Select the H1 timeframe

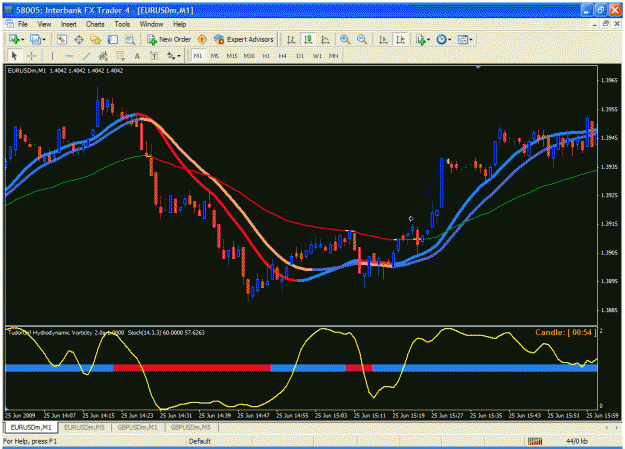[x=266, y=56]
